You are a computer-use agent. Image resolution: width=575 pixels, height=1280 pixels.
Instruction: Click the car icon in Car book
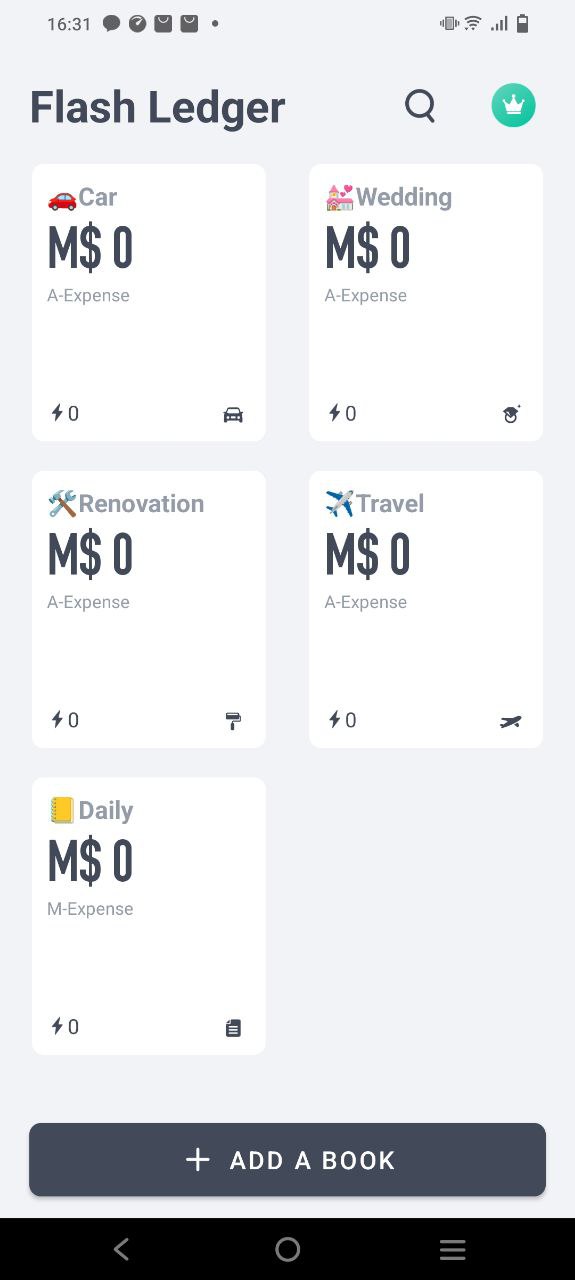[x=233, y=414]
